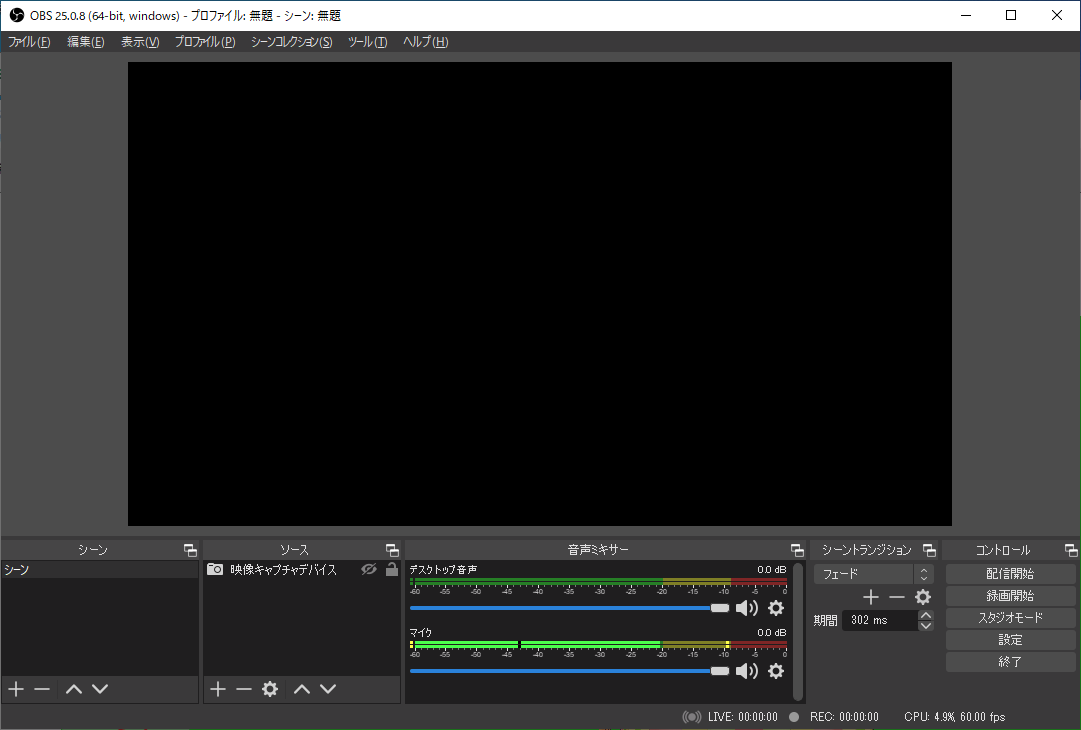1081x730 pixels.
Task: Open transition properties gear icon
Action: click(922, 597)
